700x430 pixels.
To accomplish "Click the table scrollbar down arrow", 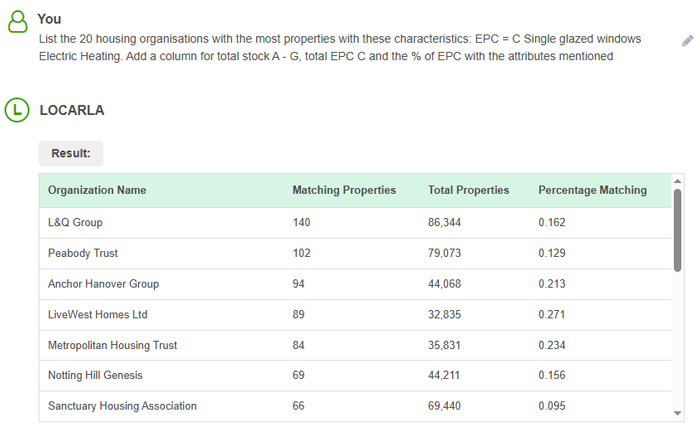I will coord(677,414).
